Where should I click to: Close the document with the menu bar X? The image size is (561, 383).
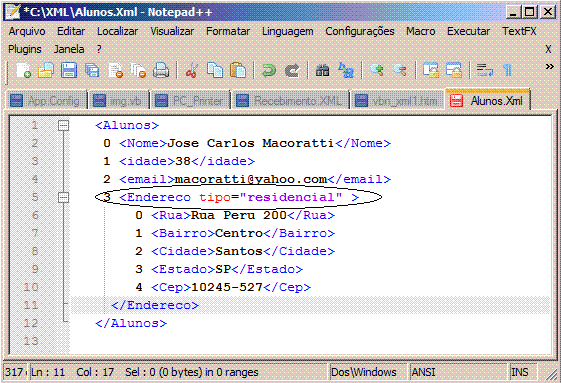click(548, 49)
